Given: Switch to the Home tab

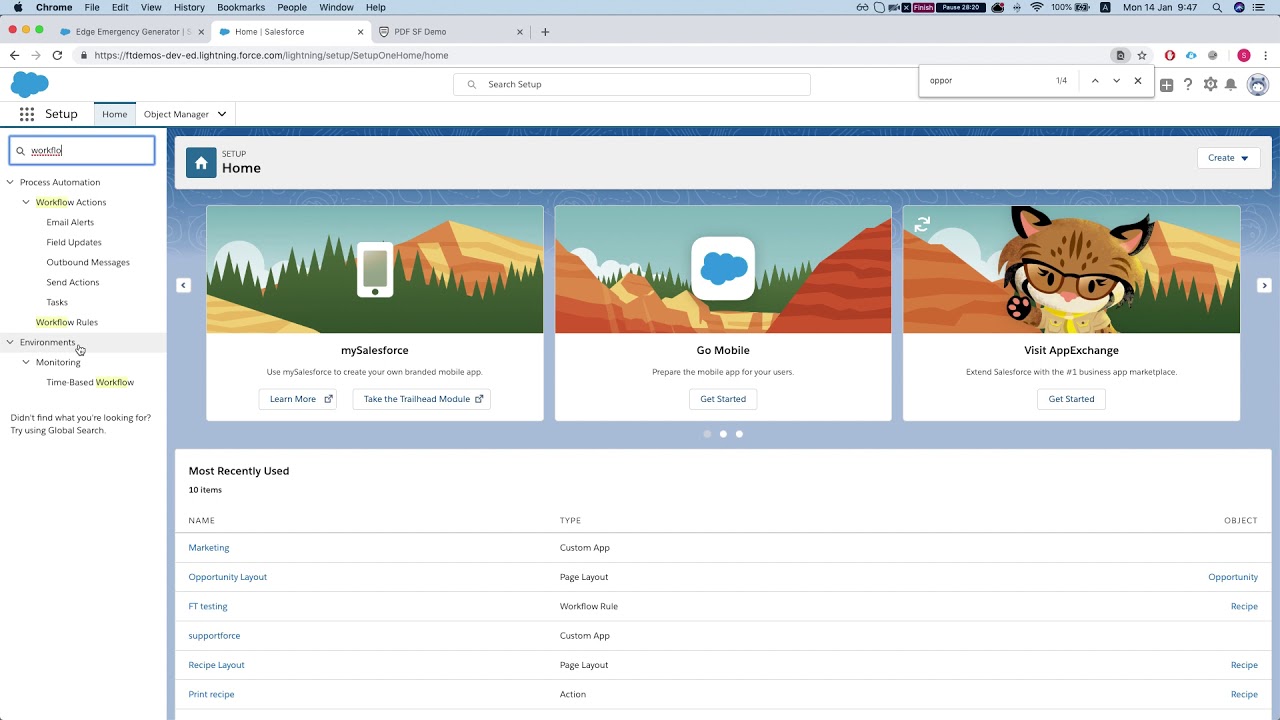Looking at the screenshot, I should (x=115, y=114).
